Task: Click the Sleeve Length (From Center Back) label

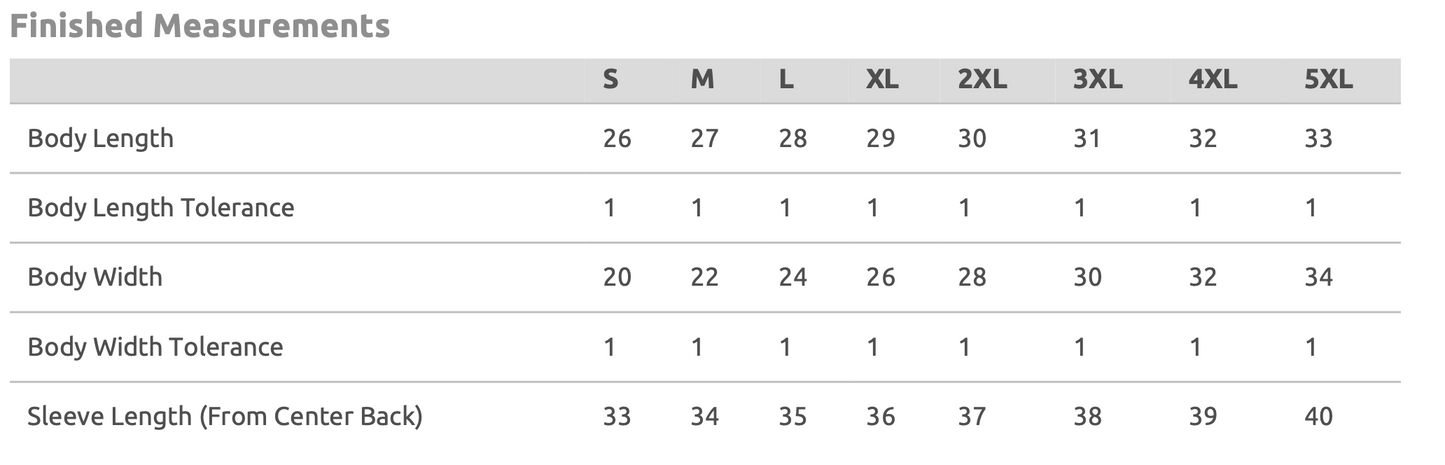Action: (x=225, y=416)
